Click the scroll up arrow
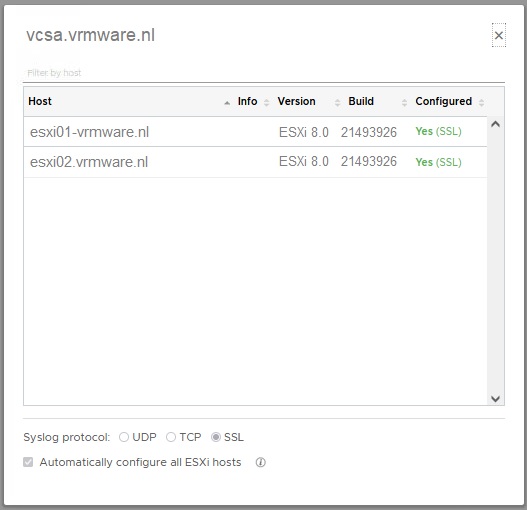527x510 pixels. point(495,124)
